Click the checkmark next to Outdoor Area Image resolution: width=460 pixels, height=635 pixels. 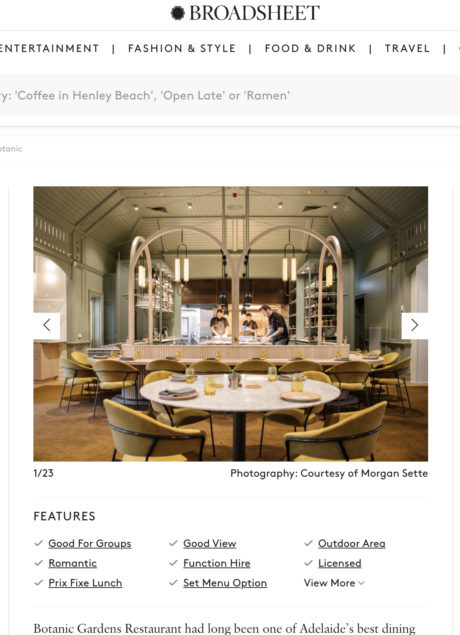pos(308,543)
